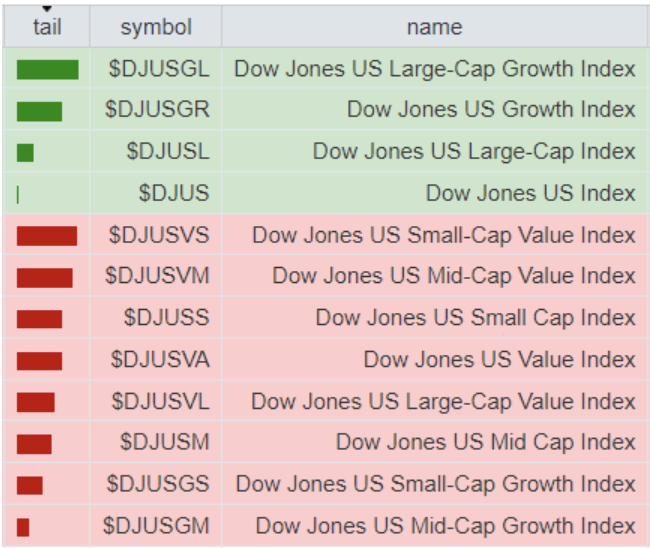Open Dow Jones US Large-Cap Index row
Image resolution: width=650 pixels, height=548 pixels.
[474, 152]
